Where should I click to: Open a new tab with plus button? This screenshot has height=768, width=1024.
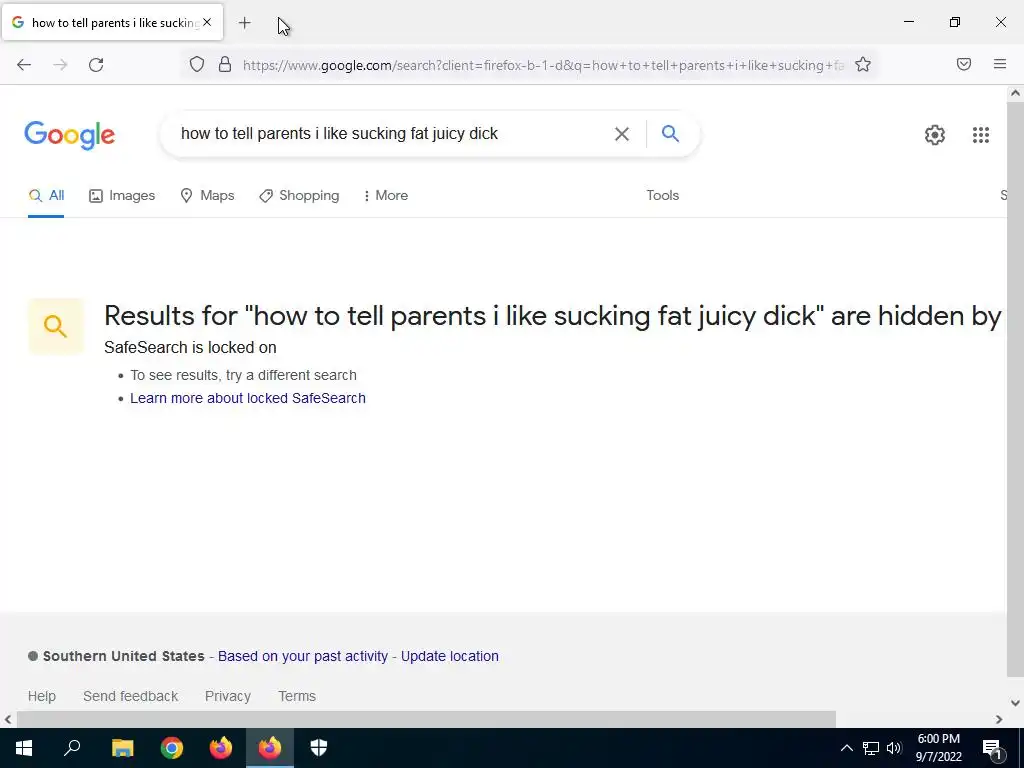(x=244, y=23)
